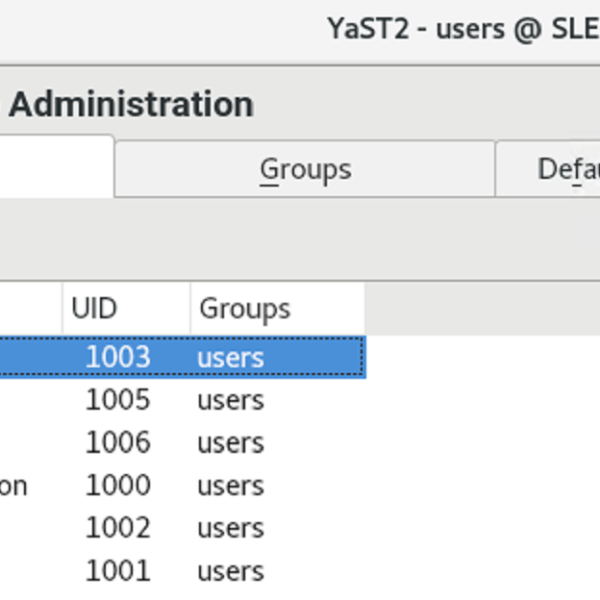Switch to the Groups tab
This screenshot has width=600, height=600.
305,169
